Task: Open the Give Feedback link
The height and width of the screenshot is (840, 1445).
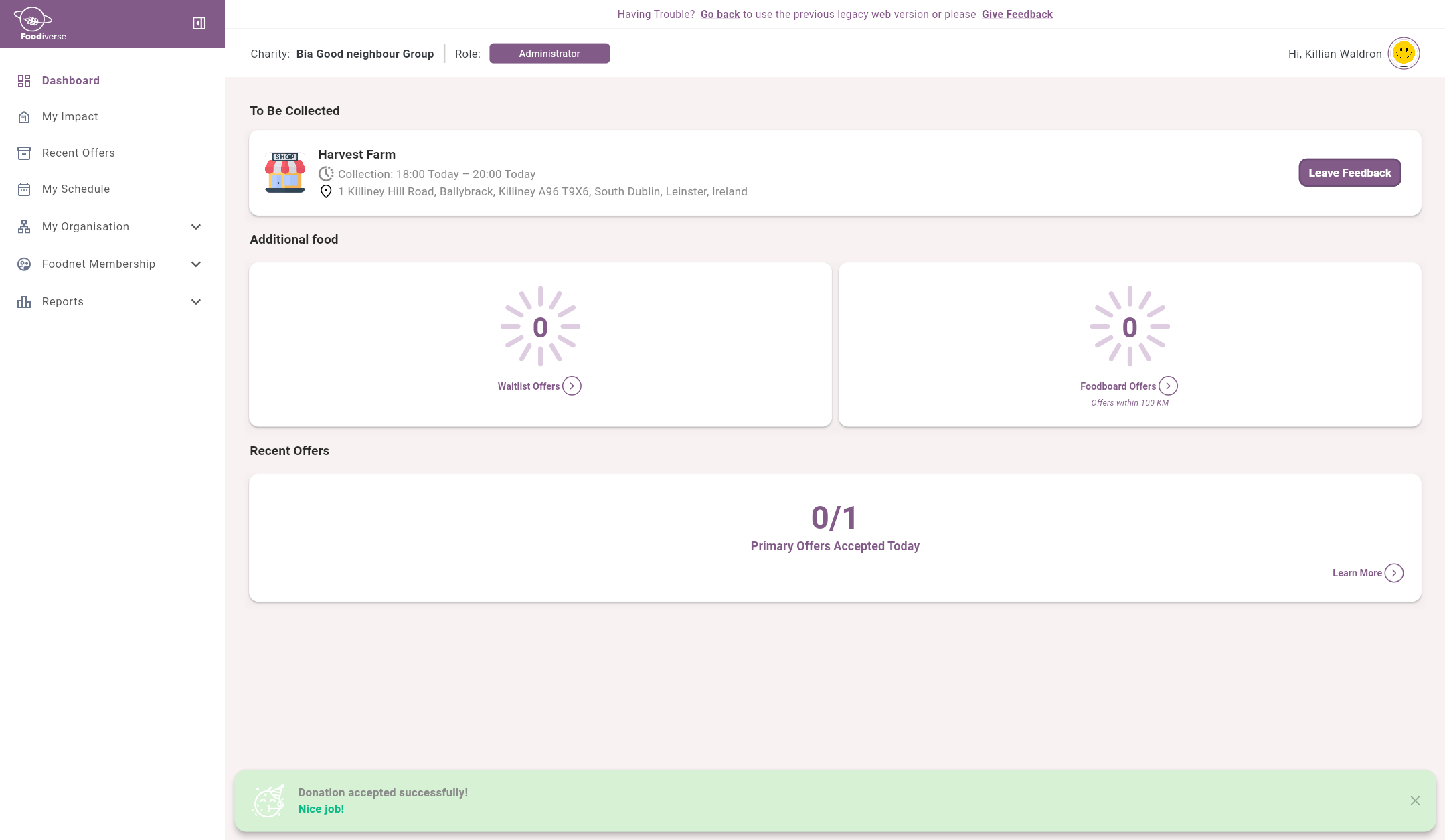Action: coord(1017,15)
